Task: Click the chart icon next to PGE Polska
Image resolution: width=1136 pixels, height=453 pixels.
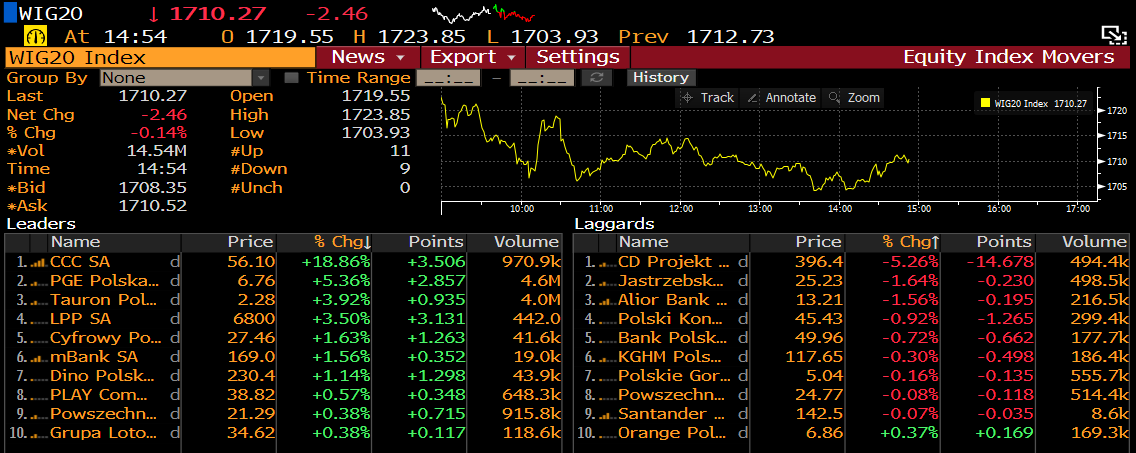Action: click(38, 281)
